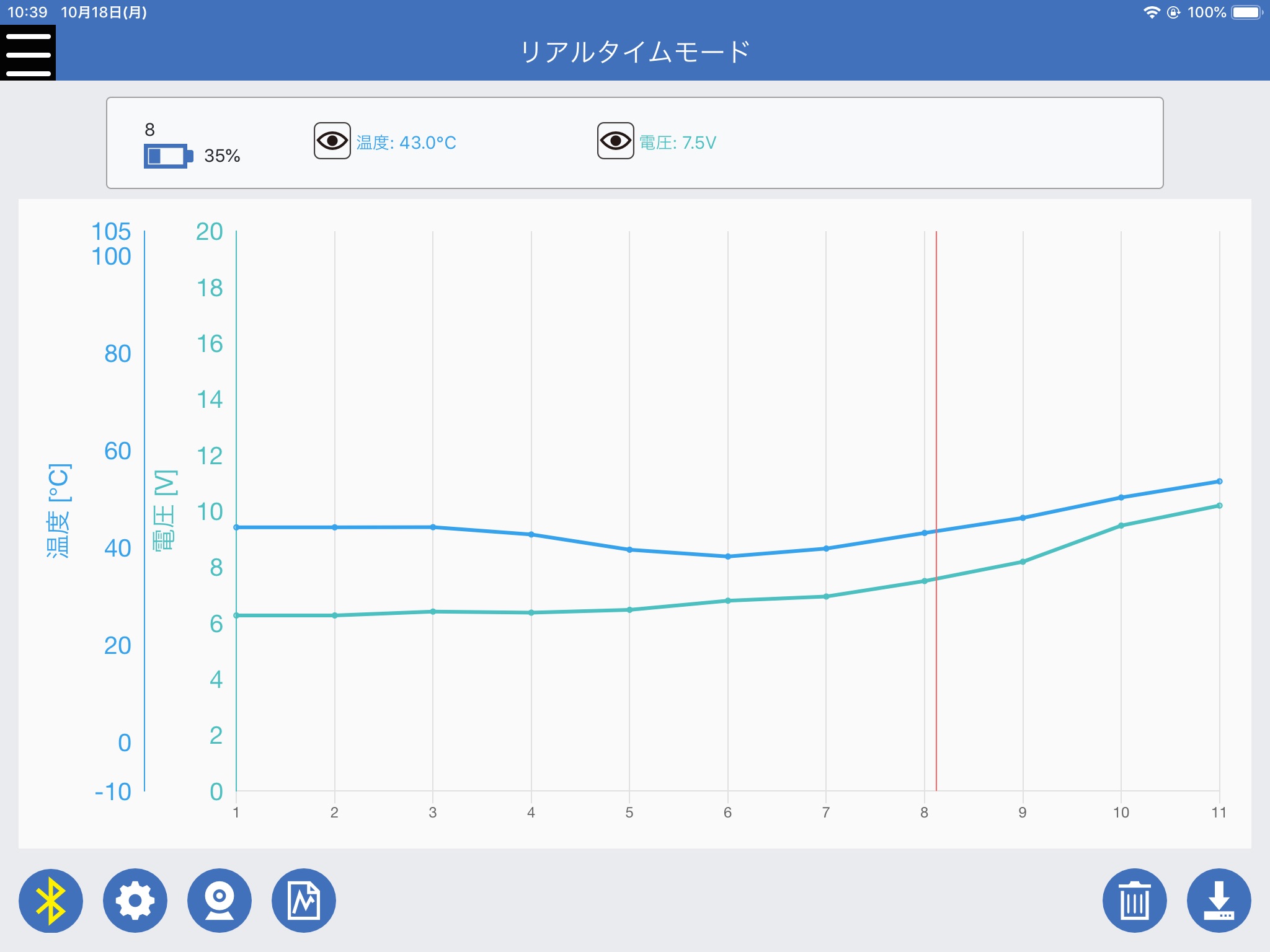Tap the temperature data point at x=3
The width and height of the screenshot is (1270, 952).
tap(433, 527)
